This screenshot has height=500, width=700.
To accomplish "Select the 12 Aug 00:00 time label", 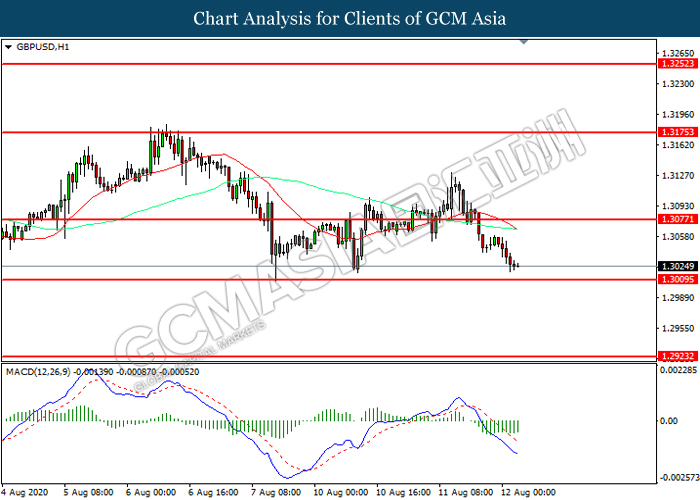I will (529, 492).
